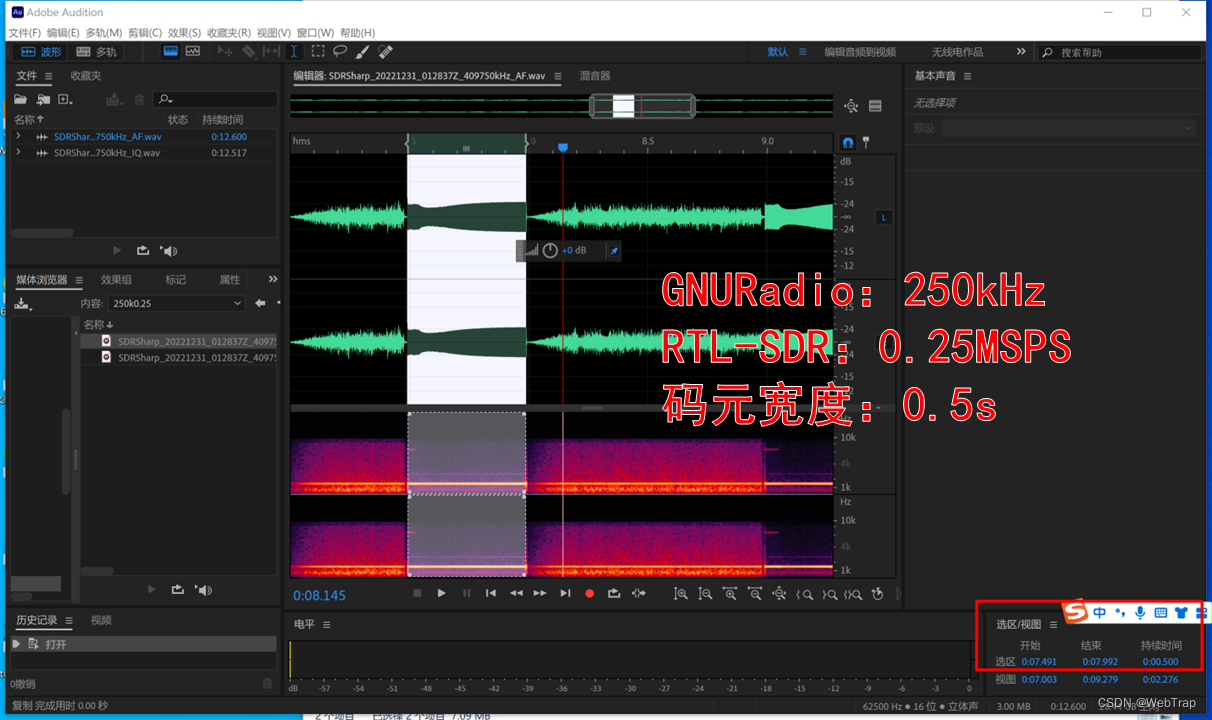This screenshot has height=720, width=1212.
Task: Toggle spectral frequency display button
Action: (170, 51)
